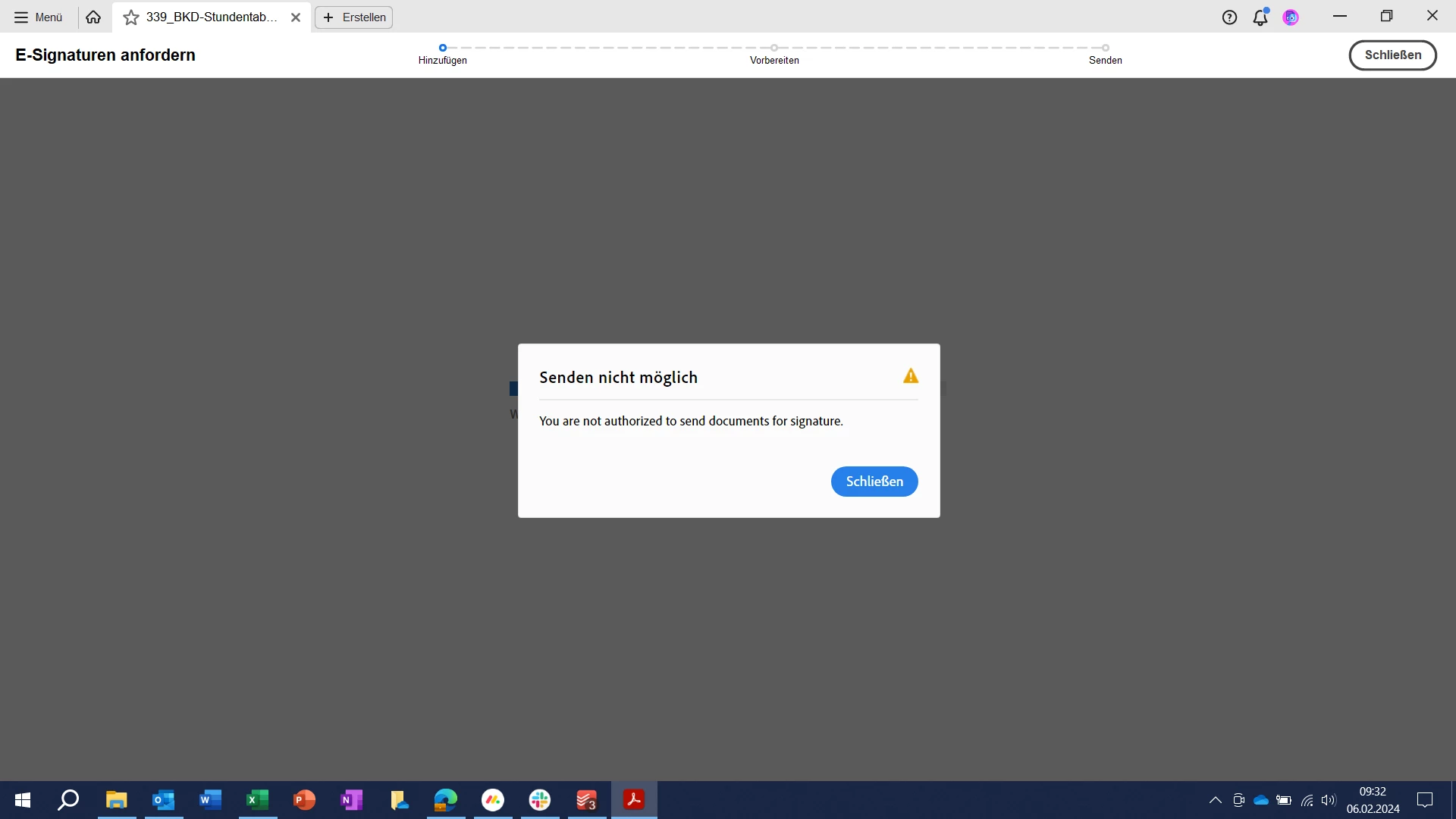Launch Excel from the taskbar

pos(258,799)
